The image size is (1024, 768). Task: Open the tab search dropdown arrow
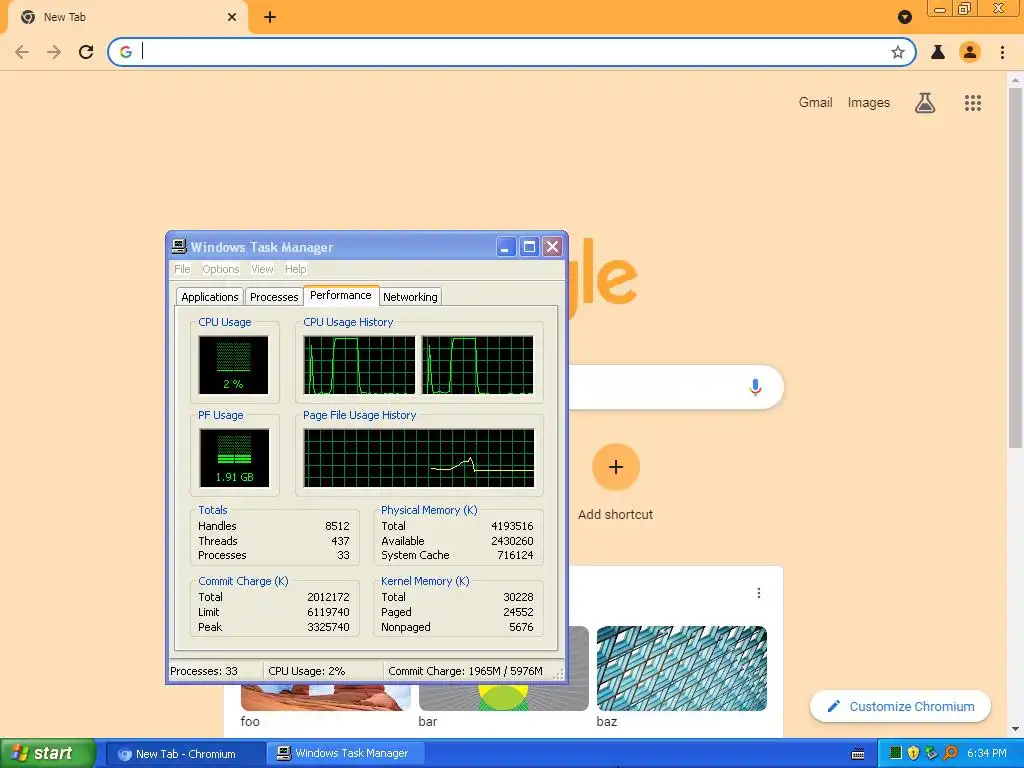point(904,17)
